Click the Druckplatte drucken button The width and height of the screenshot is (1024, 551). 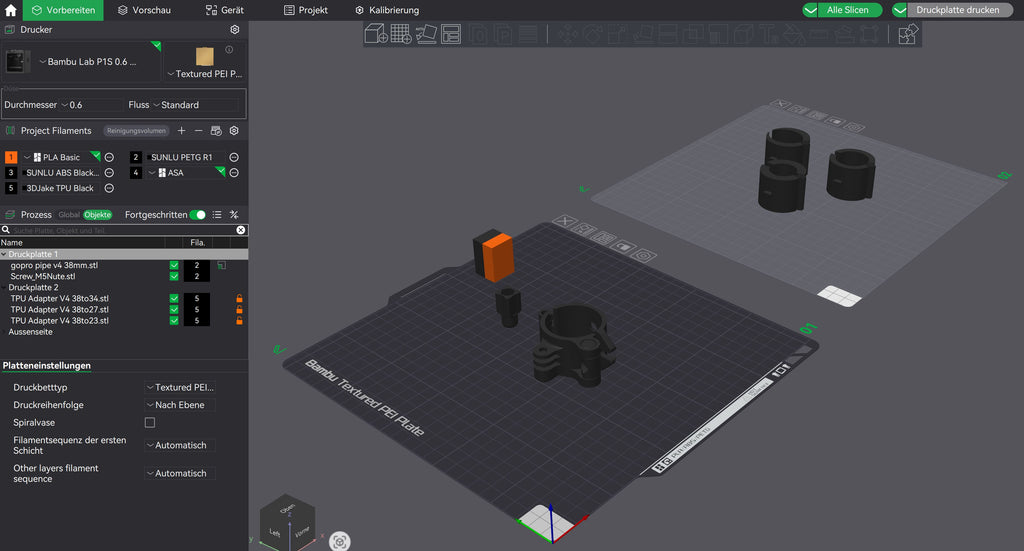click(953, 10)
